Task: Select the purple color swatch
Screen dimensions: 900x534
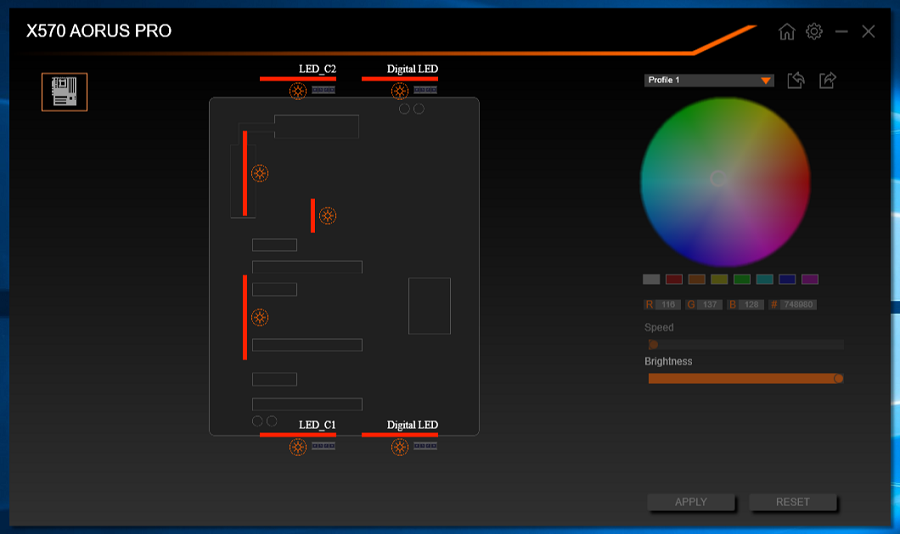Action: (x=810, y=280)
